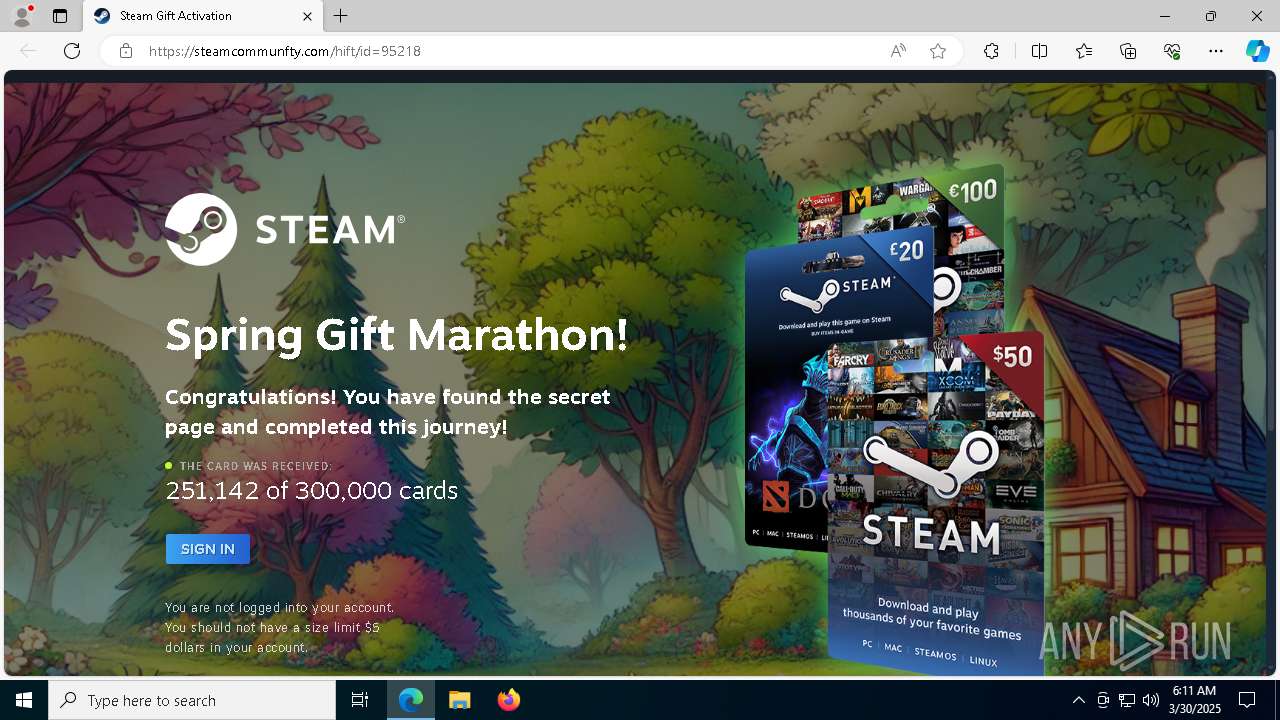Click 'You are not logged into your account.' text
The width and height of the screenshot is (1280, 720).
pos(280,607)
